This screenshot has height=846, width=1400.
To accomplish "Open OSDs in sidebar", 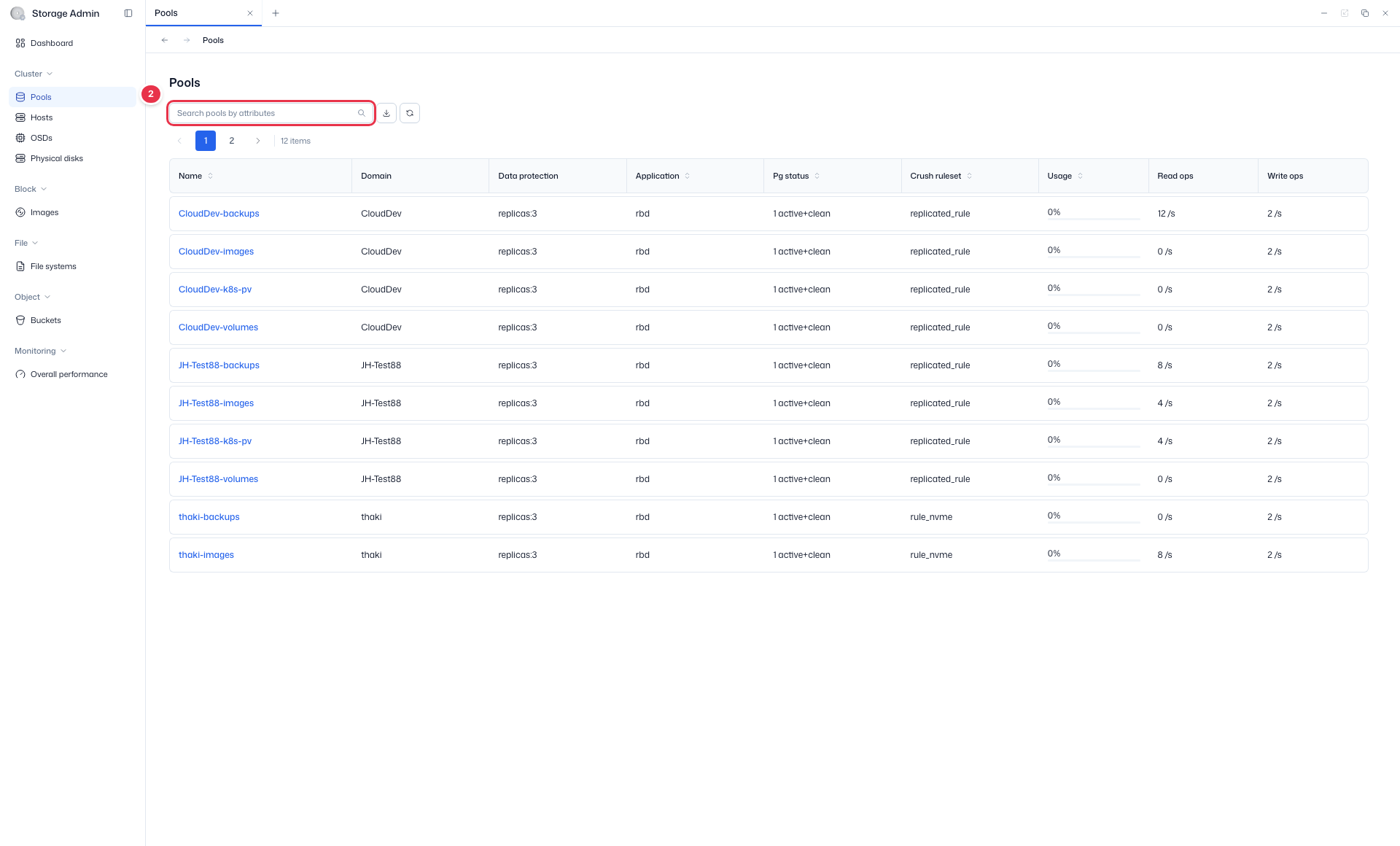I will click(x=72, y=138).
